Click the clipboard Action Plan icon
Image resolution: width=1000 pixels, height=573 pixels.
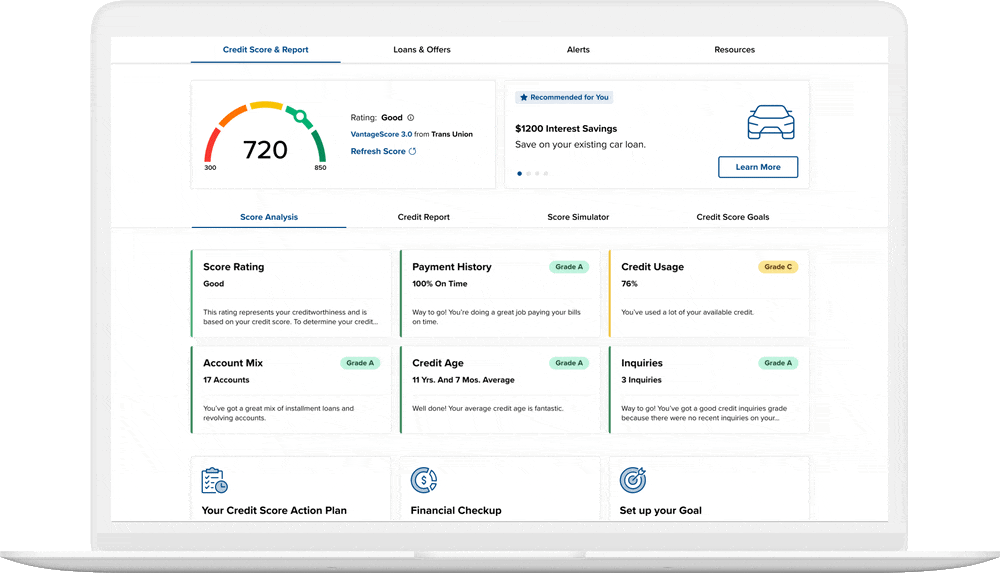214,480
